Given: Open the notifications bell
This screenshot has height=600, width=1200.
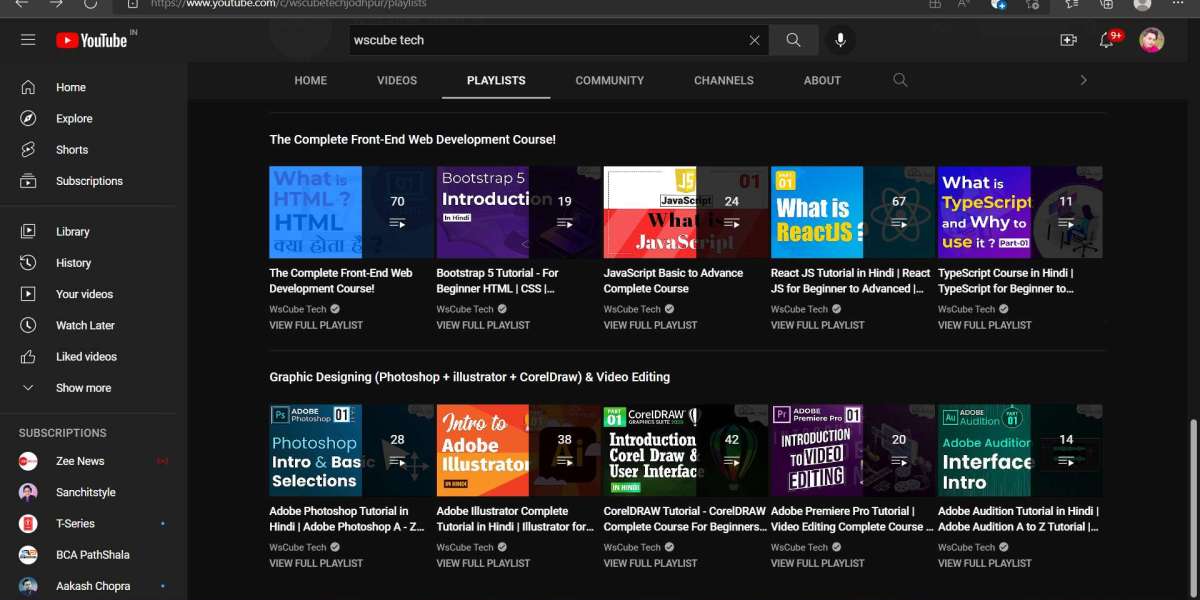Looking at the screenshot, I should [x=1107, y=40].
